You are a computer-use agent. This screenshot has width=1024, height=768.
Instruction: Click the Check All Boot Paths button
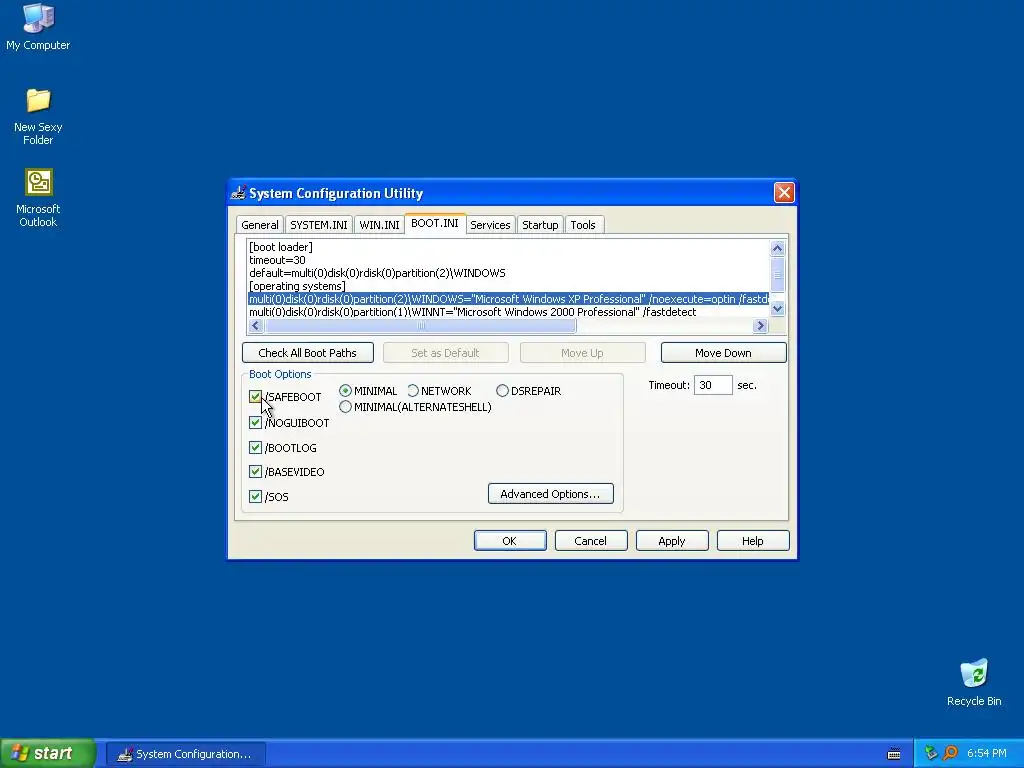pos(308,353)
